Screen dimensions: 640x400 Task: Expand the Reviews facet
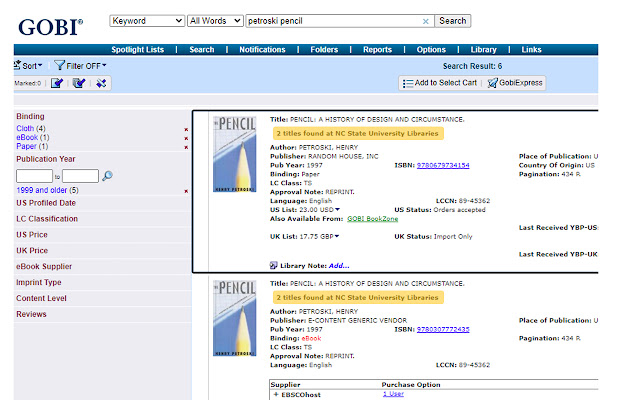click(x=31, y=314)
